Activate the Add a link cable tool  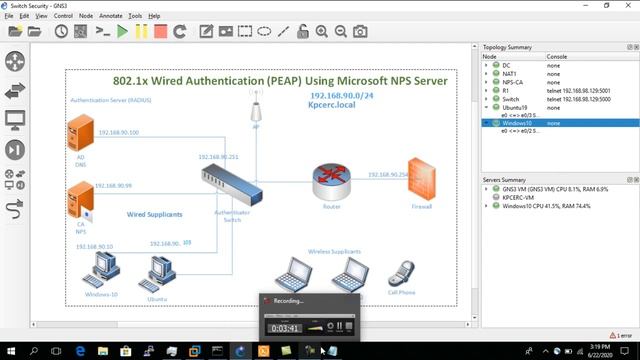(x=15, y=209)
